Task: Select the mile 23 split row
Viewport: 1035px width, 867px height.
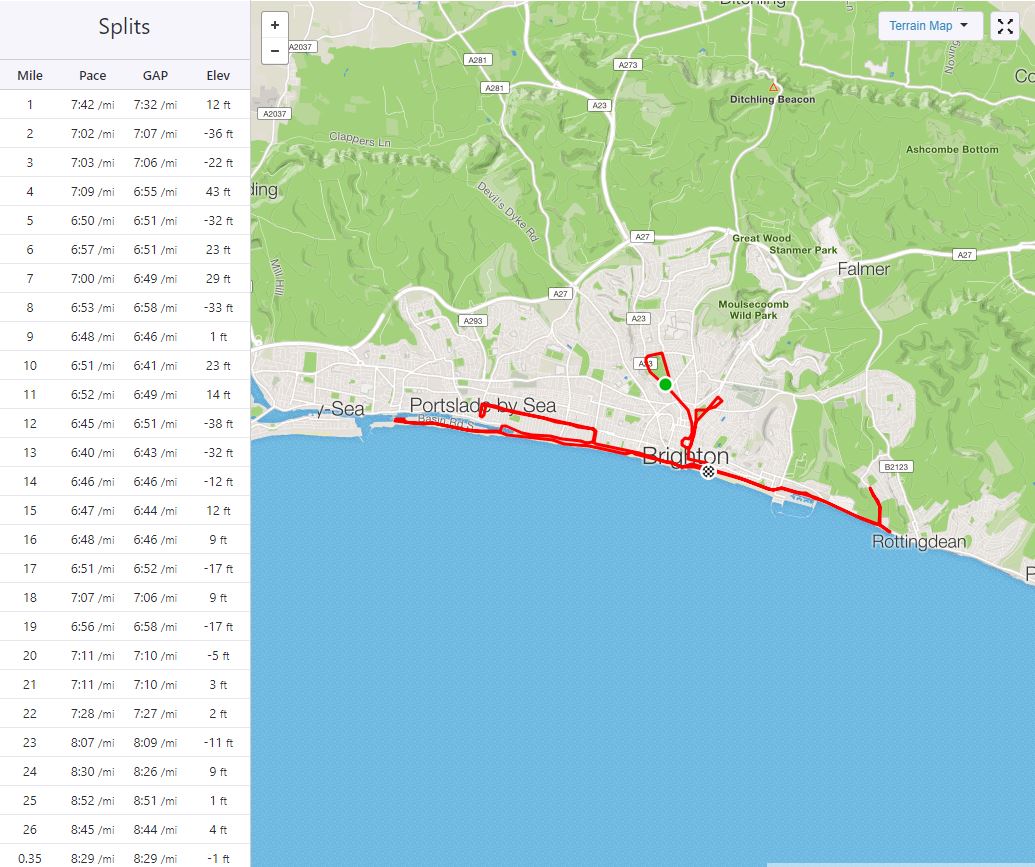Action: 125,742
